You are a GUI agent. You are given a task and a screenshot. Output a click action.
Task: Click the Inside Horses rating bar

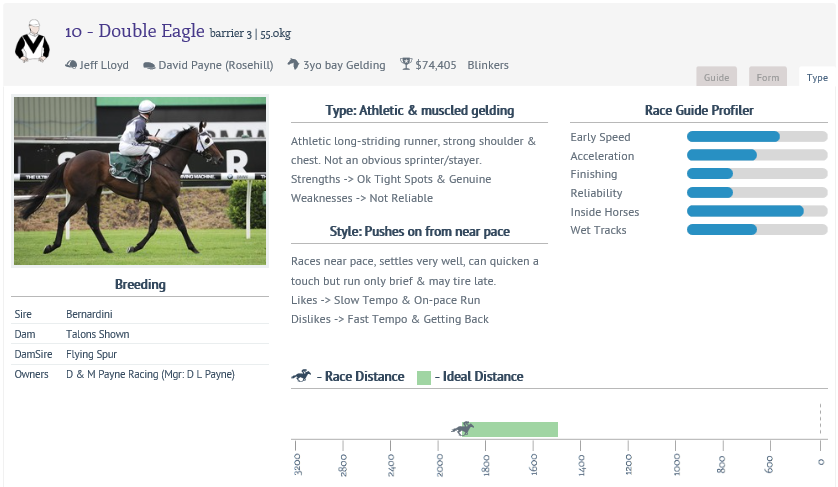756,211
